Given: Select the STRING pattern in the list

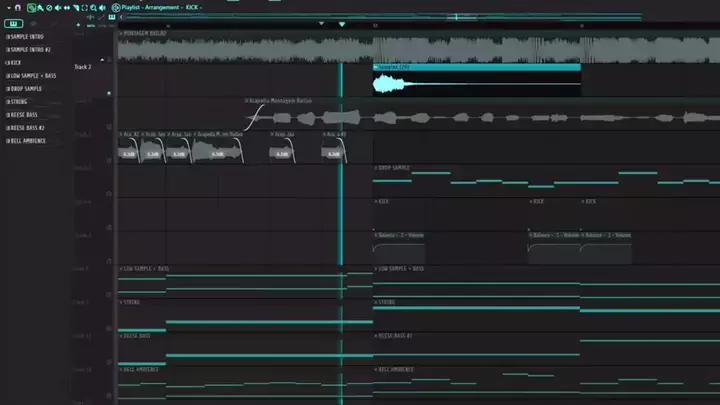Looking at the screenshot, I should (17, 101).
